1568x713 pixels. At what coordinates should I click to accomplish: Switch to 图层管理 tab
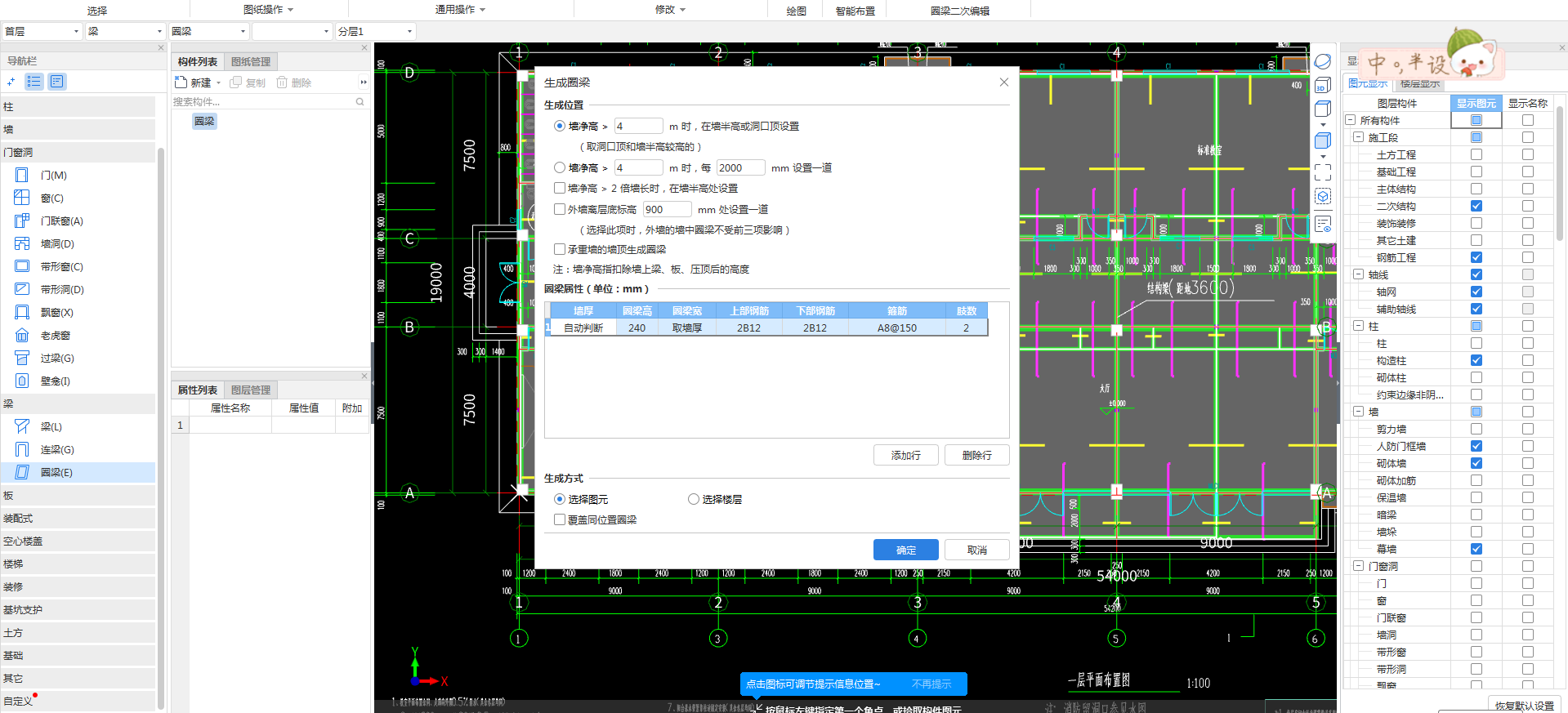tap(250, 390)
